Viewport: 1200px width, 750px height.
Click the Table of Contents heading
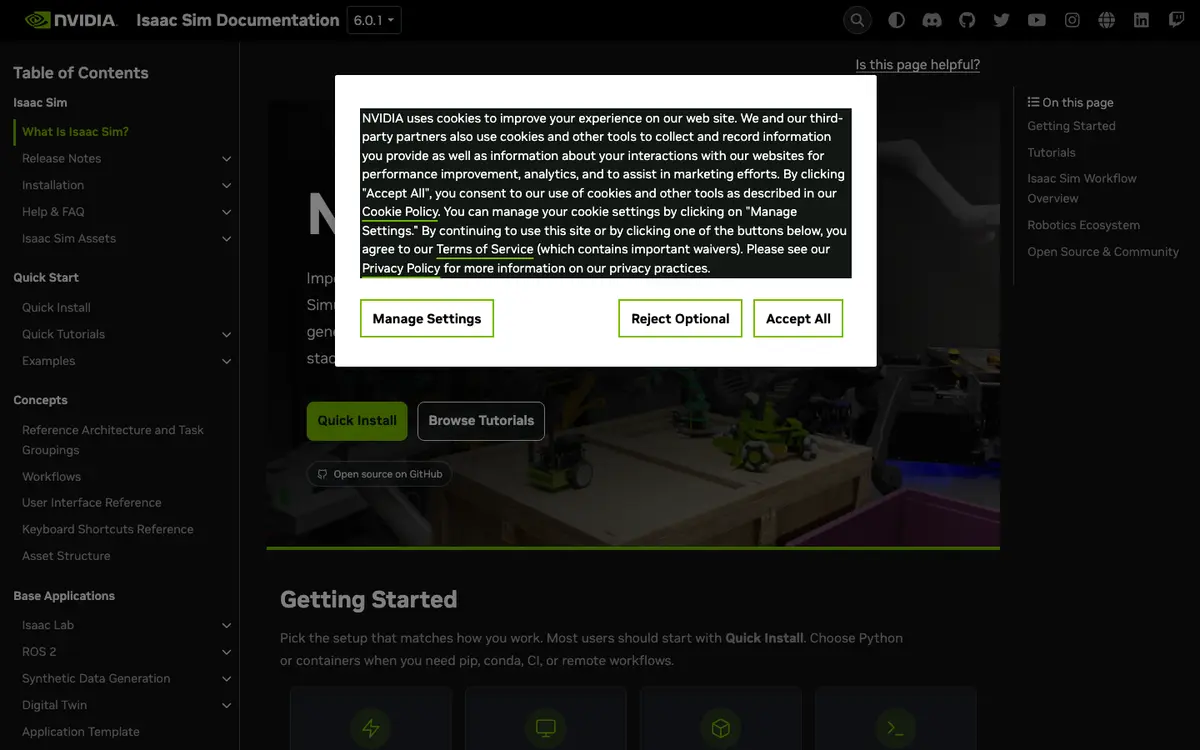(80, 72)
